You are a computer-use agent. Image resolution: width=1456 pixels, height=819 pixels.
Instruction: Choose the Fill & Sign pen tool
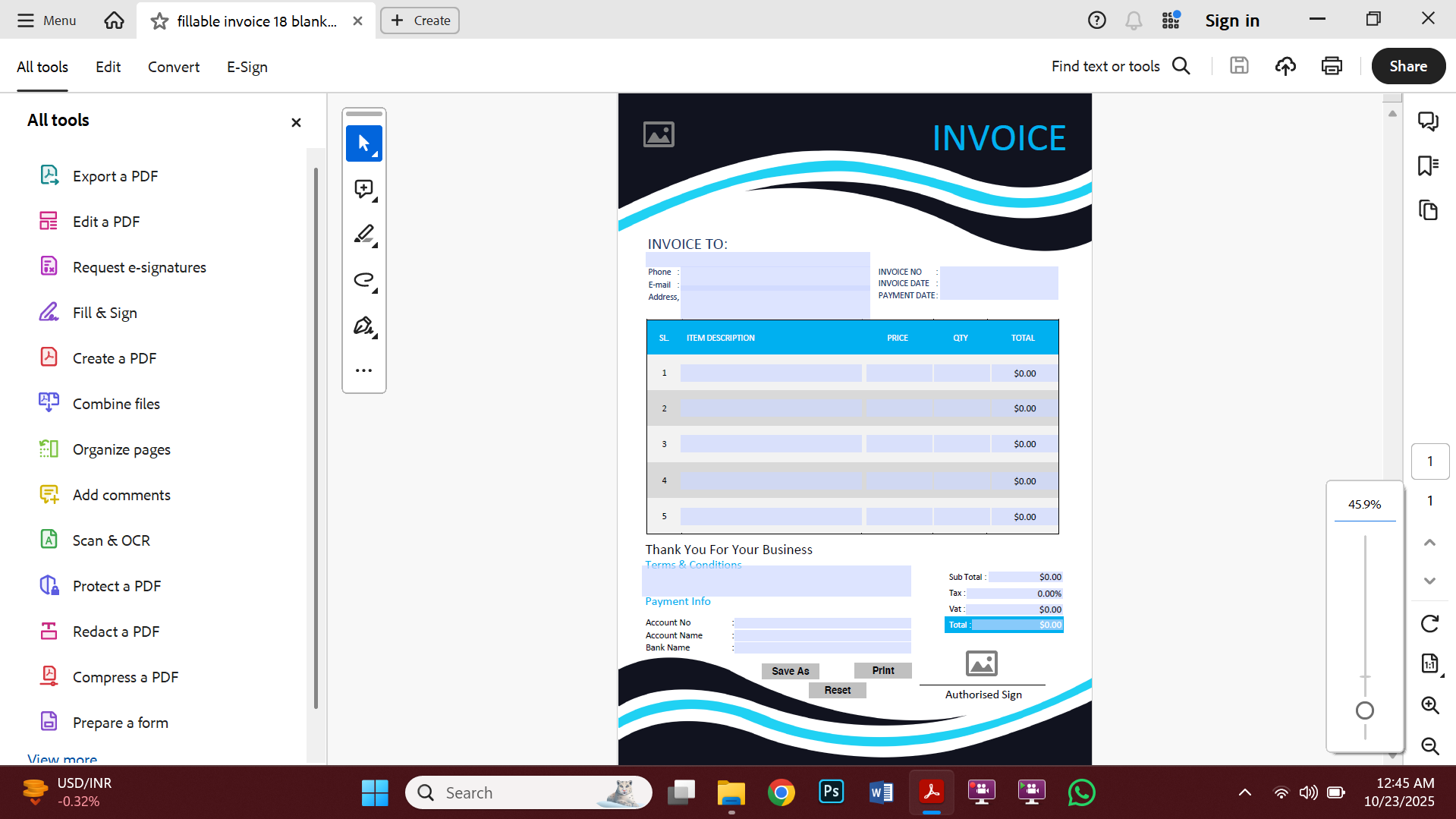(x=363, y=325)
